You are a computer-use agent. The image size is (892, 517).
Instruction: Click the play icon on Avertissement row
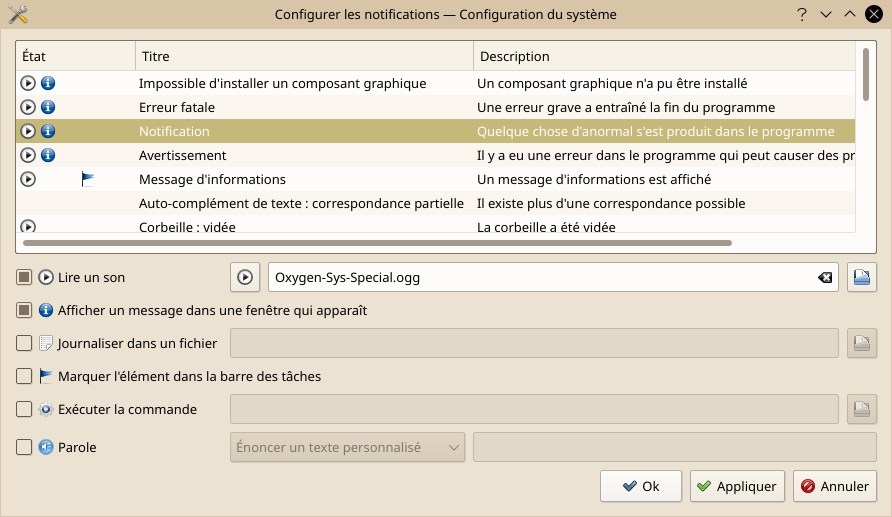pyautogui.click(x=27, y=155)
